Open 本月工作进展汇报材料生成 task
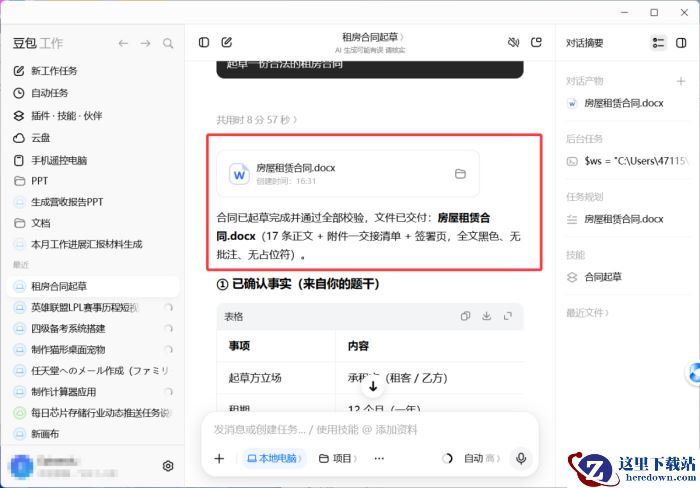 tap(78, 244)
